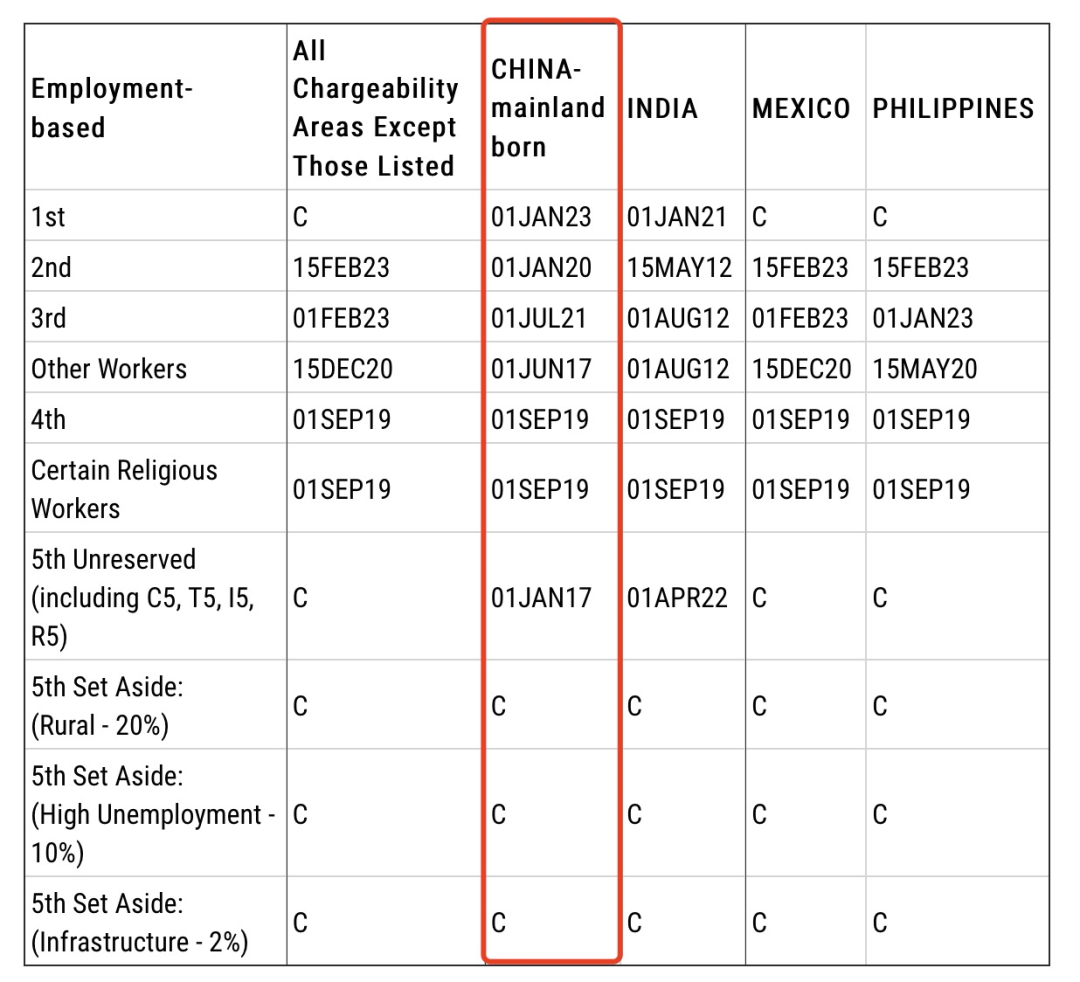Select the Infrastructure 2% row label
This screenshot has height=982, width=1080.
tap(140, 922)
